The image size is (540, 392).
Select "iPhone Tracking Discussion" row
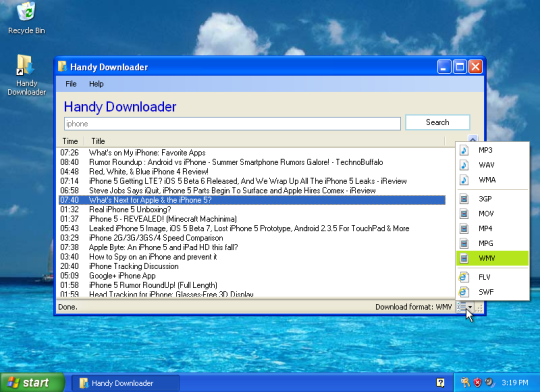(x=252, y=266)
